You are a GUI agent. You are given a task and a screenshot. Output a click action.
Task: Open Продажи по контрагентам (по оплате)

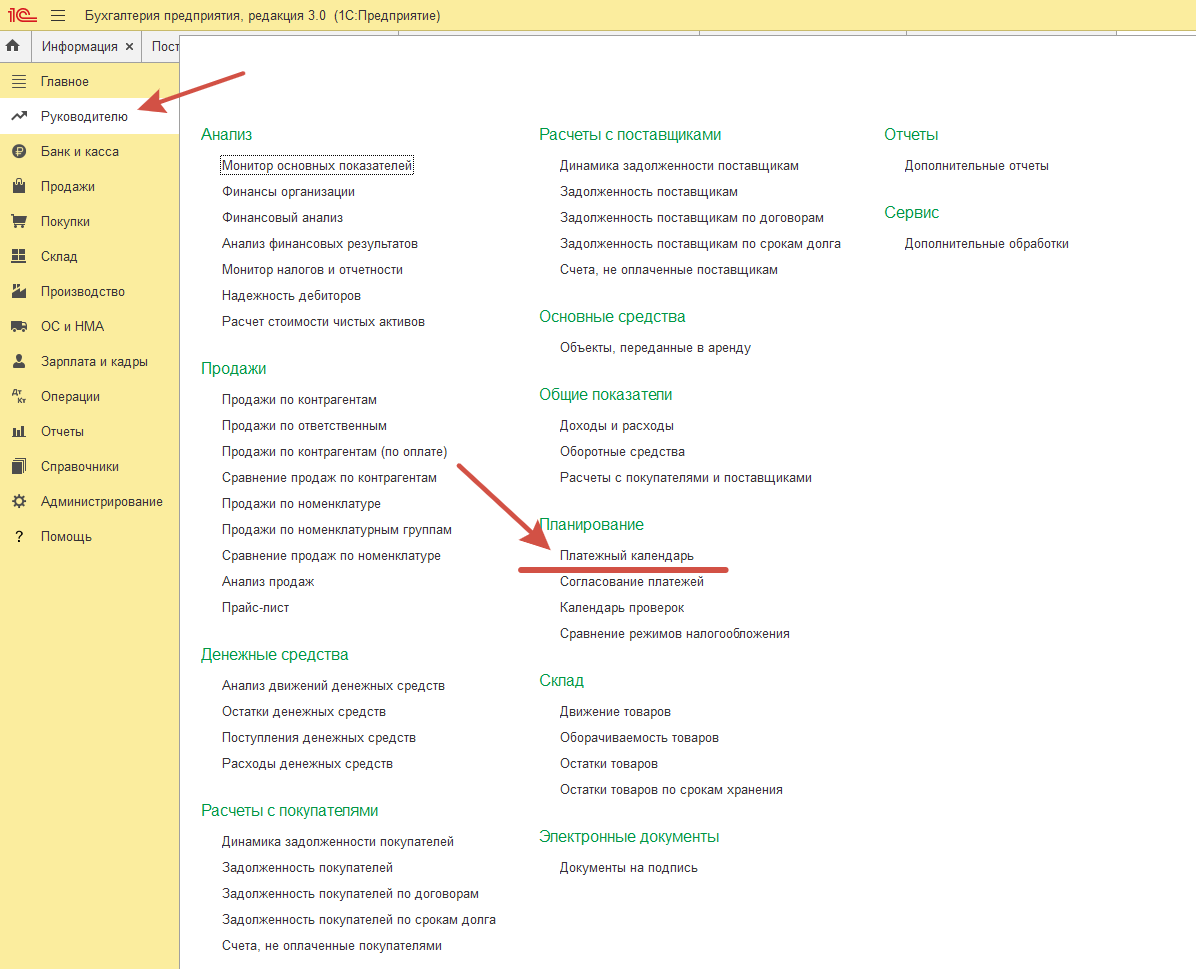[x=335, y=452]
